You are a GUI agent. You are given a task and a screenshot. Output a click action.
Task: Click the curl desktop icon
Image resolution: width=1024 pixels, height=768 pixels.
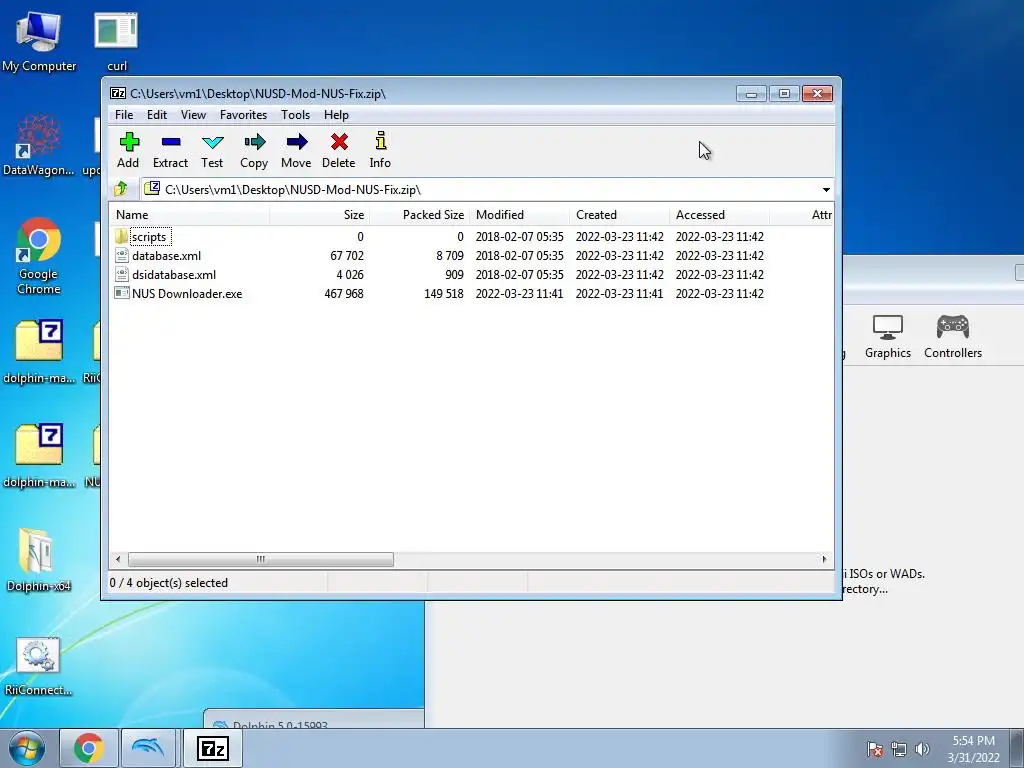pos(116,41)
